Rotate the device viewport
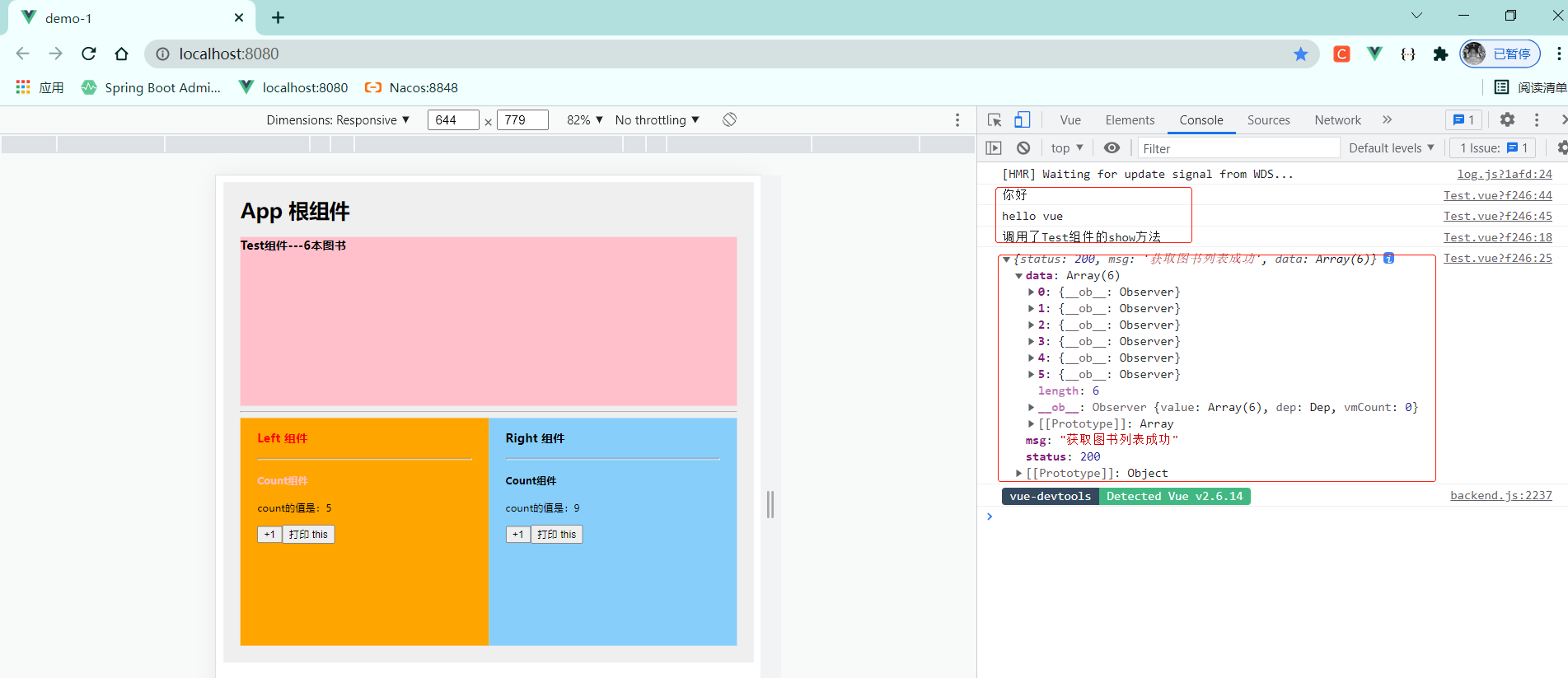The image size is (1568, 678). 729,120
